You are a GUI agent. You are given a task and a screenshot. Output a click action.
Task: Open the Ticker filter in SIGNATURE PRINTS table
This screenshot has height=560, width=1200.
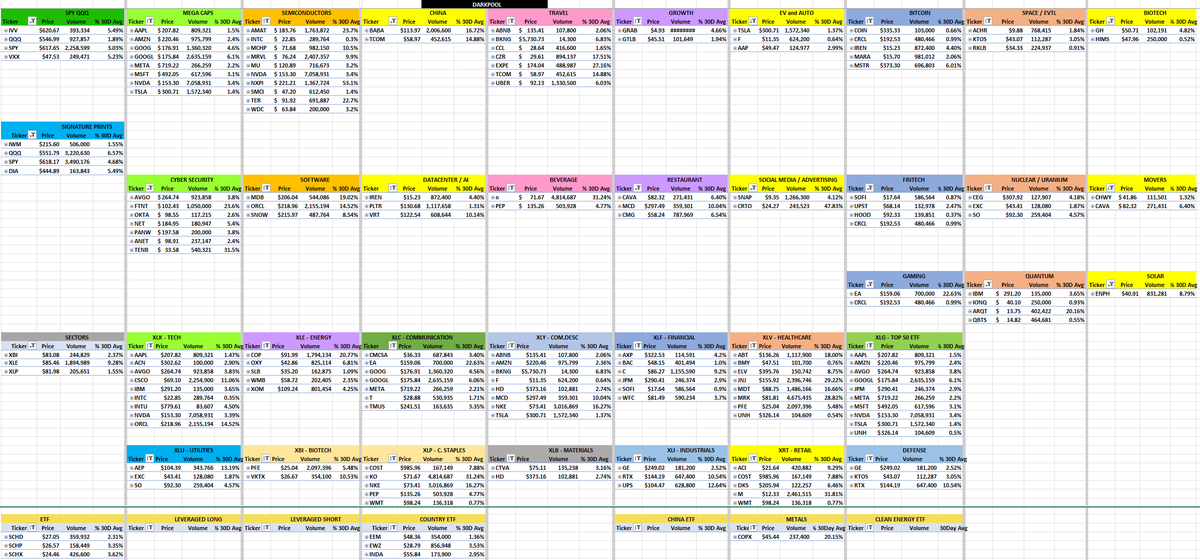click(x=32, y=134)
